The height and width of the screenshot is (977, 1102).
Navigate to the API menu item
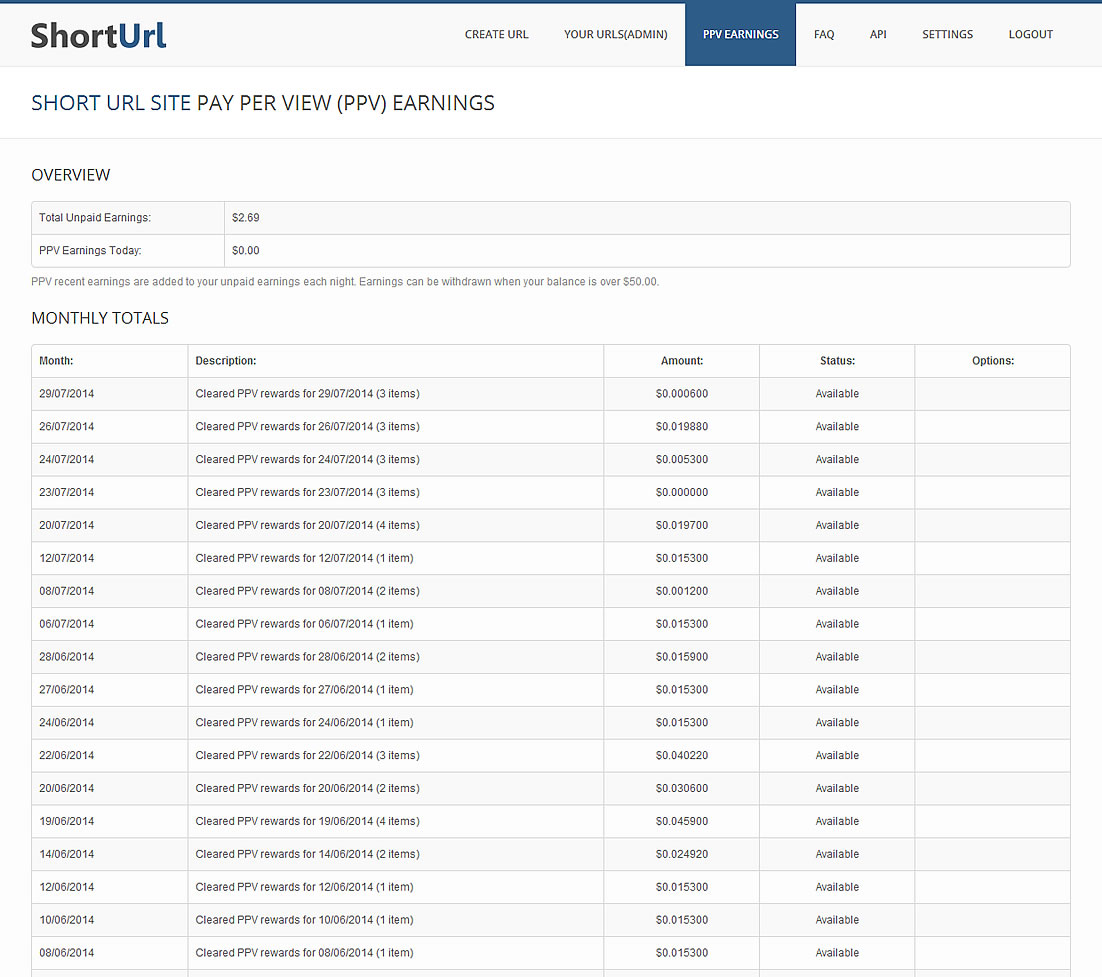(878, 35)
